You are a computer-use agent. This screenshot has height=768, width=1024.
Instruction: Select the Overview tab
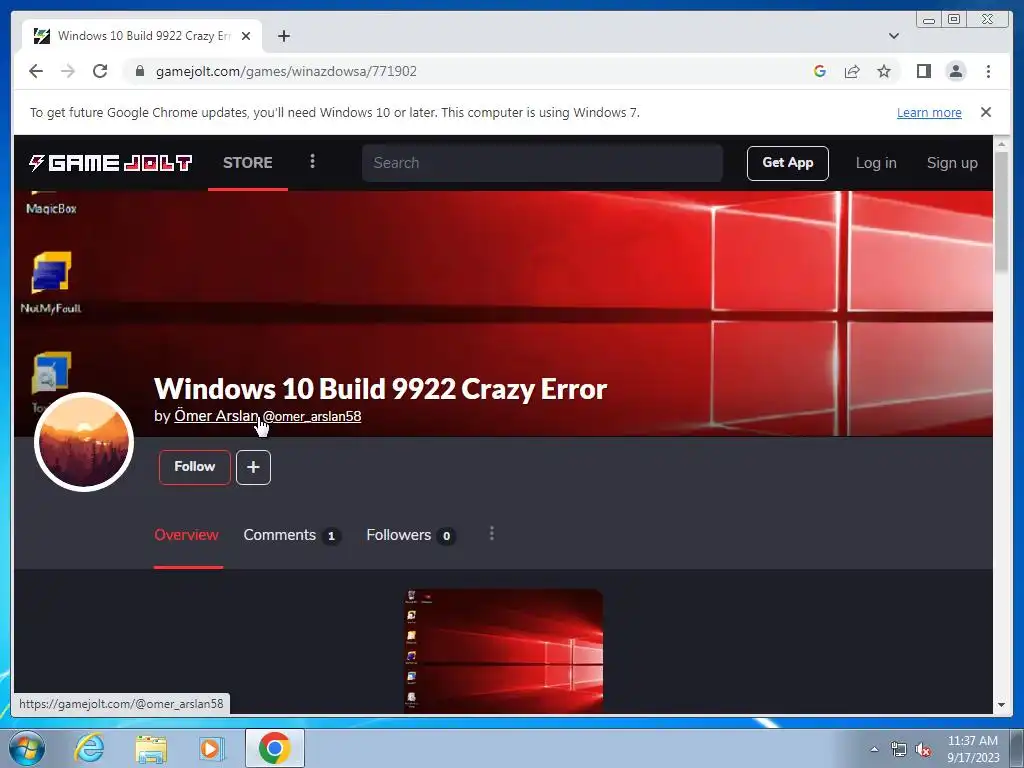tap(186, 535)
